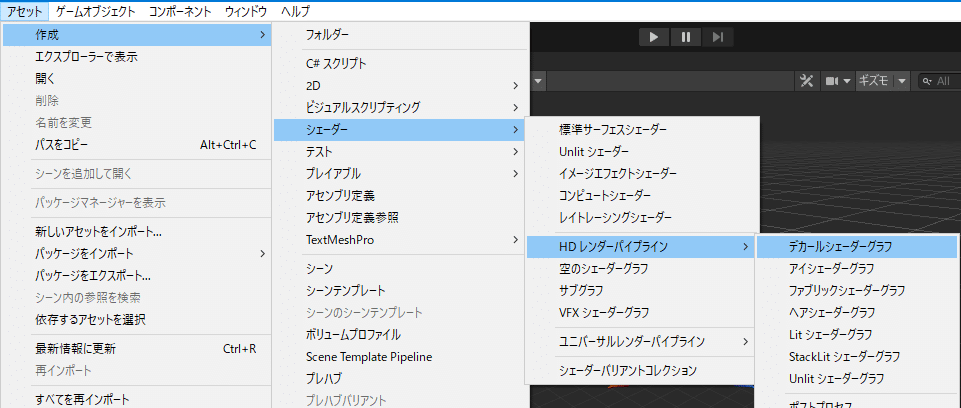The image size is (961, 408).
Task: Expand the シェーダー submenu
Action: coord(400,129)
